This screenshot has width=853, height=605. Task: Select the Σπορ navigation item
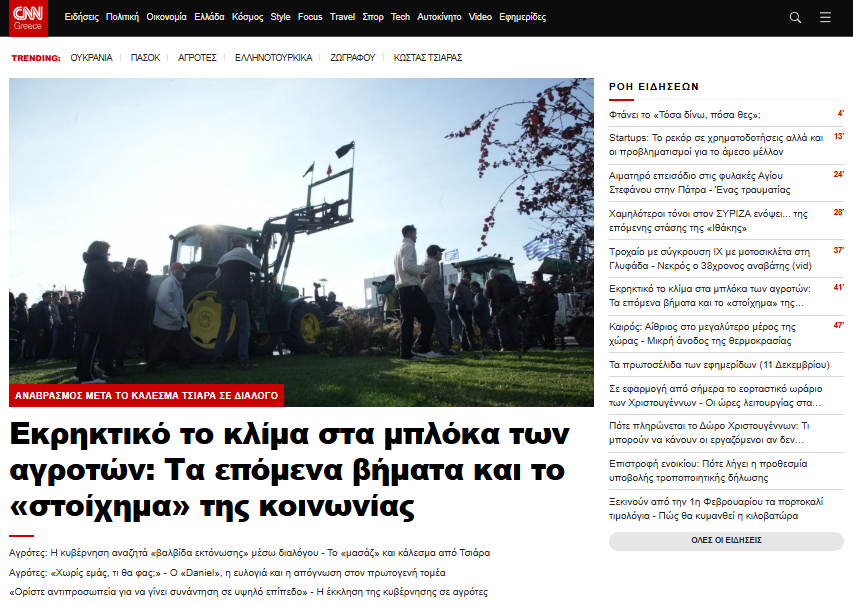[x=373, y=17]
